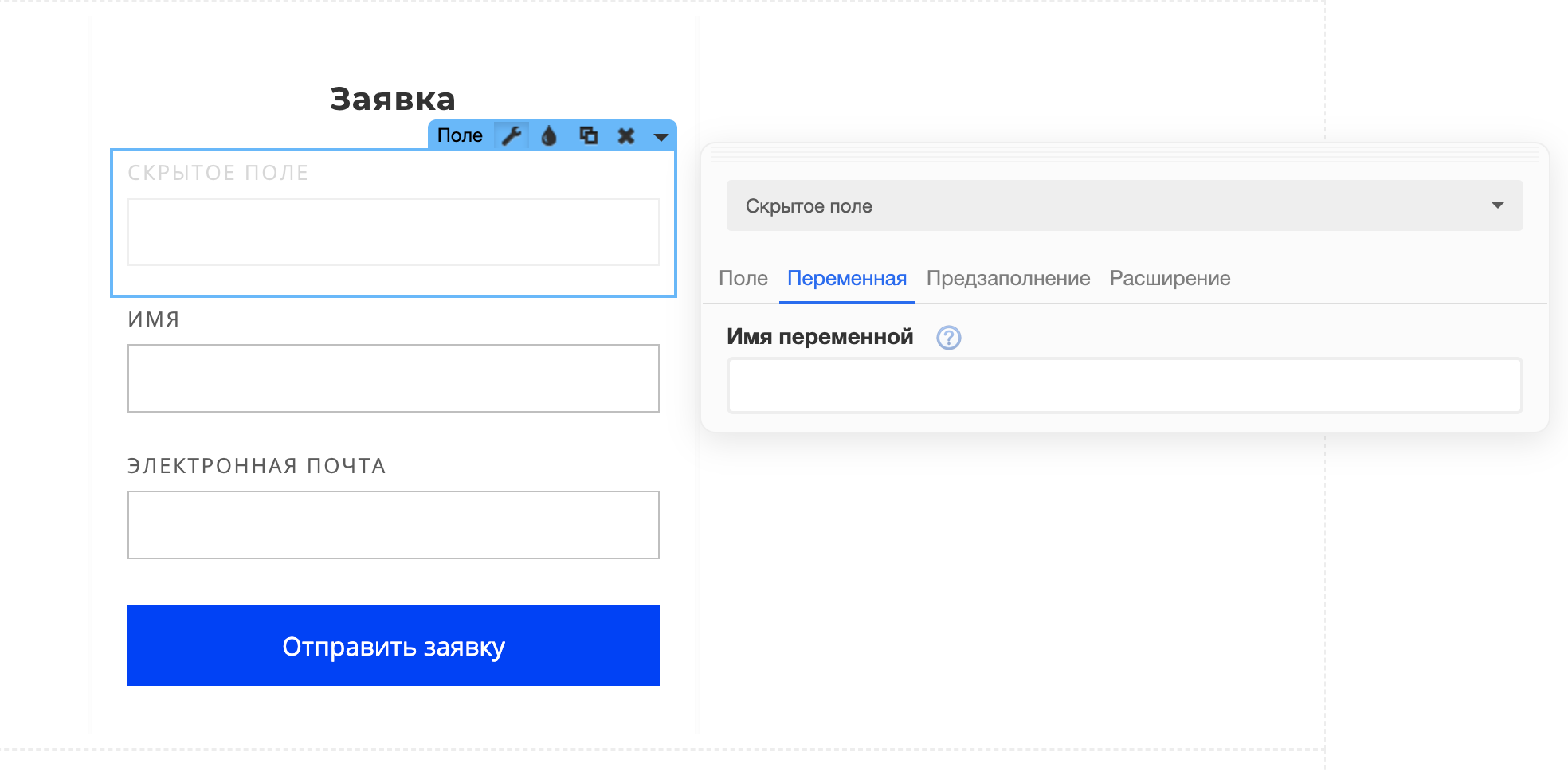Click the help question mark next to Имя переменной
Viewport: 1568px width, 771px height.
948,338
